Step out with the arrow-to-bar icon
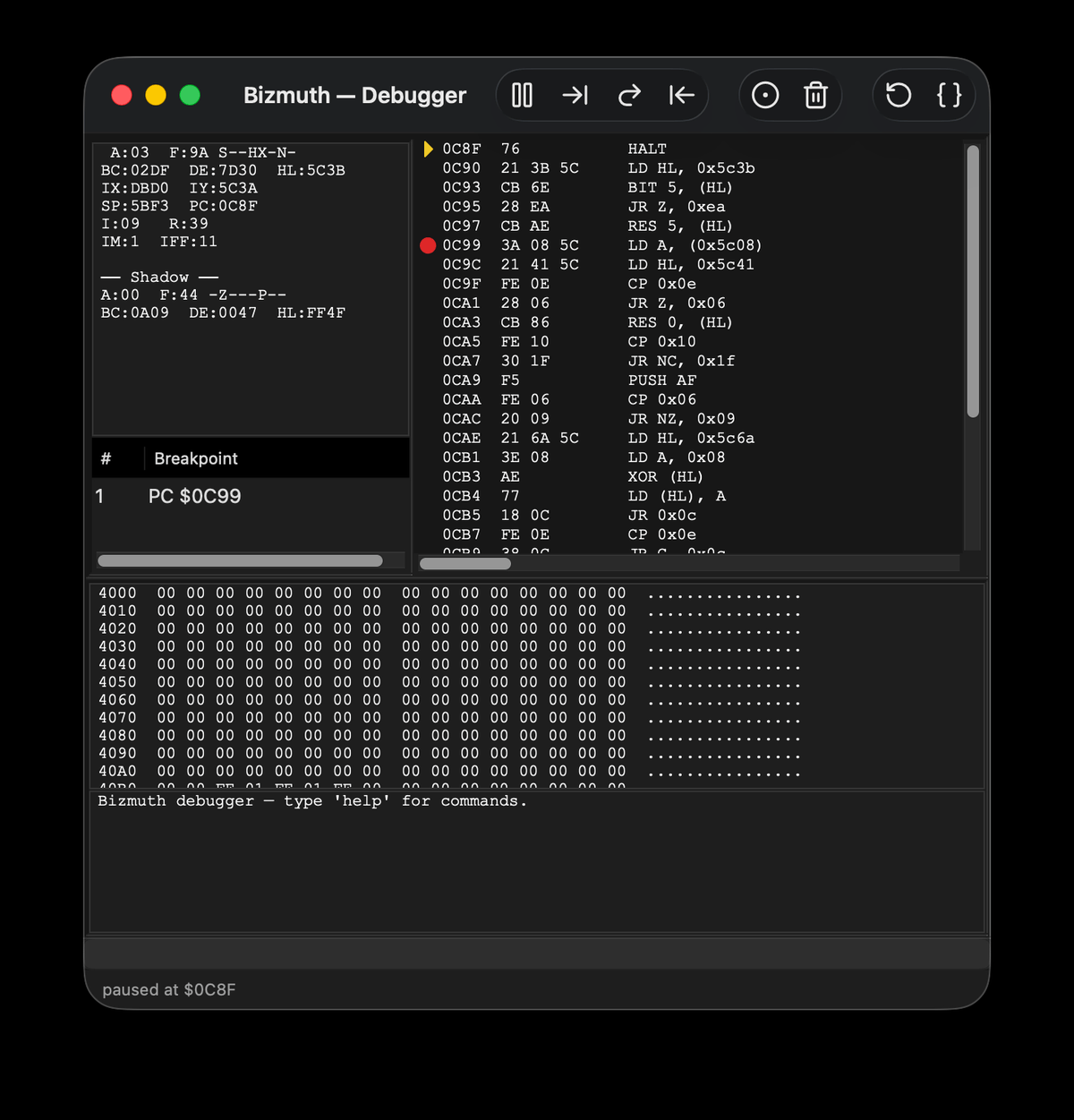This screenshot has width=1074, height=1120. pos(682,95)
